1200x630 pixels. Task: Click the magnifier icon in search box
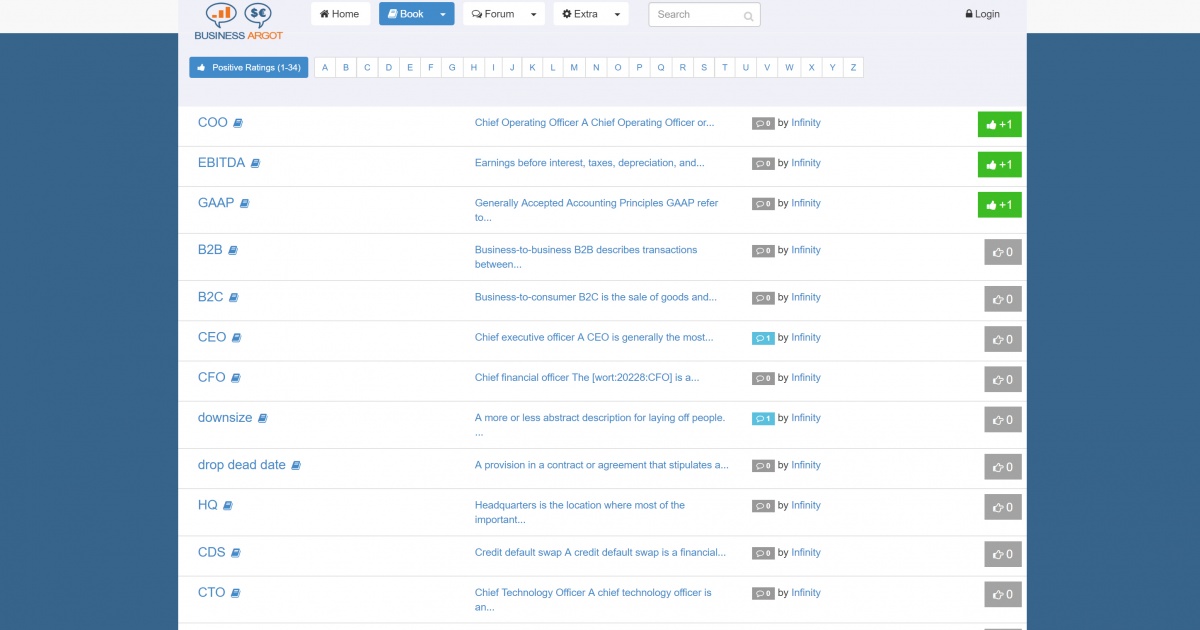(x=749, y=16)
